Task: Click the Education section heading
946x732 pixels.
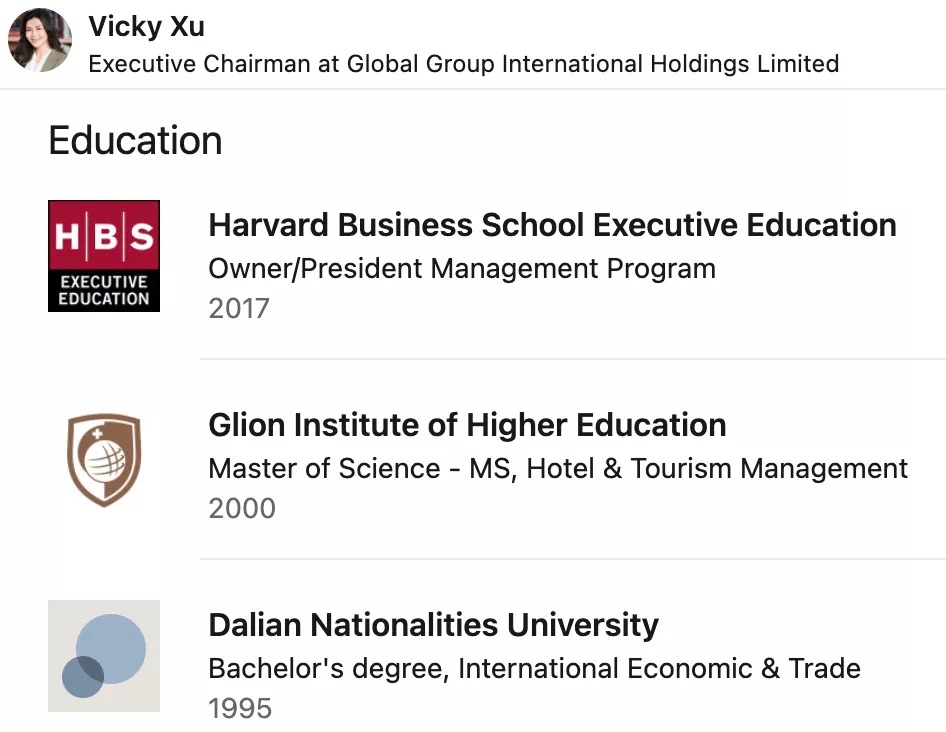Action: tap(136, 141)
